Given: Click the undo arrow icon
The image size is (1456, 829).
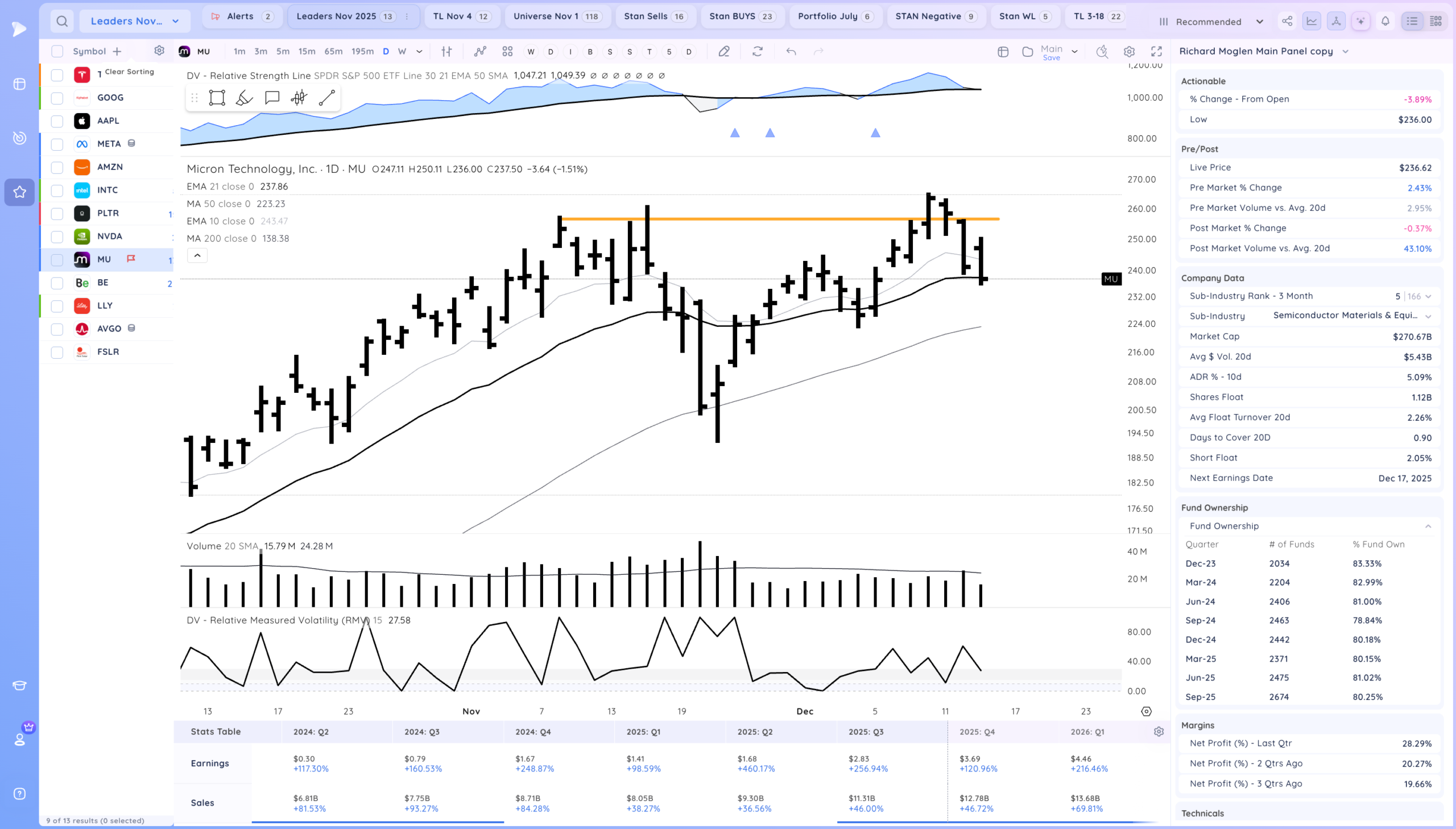Looking at the screenshot, I should (x=791, y=51).
